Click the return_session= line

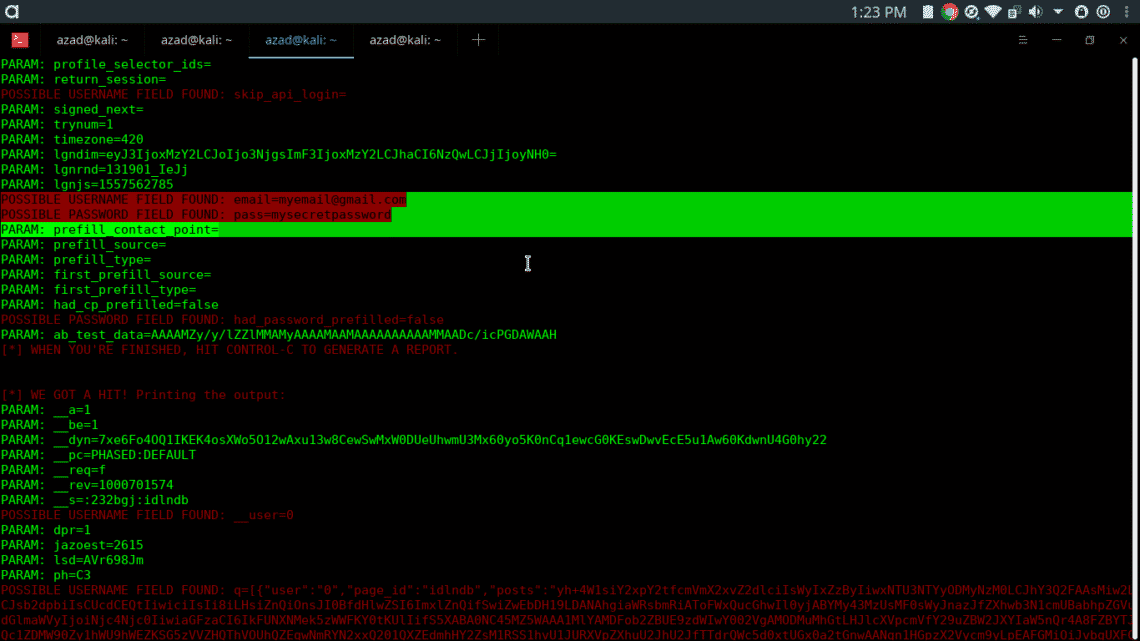[x=84, y=79]
